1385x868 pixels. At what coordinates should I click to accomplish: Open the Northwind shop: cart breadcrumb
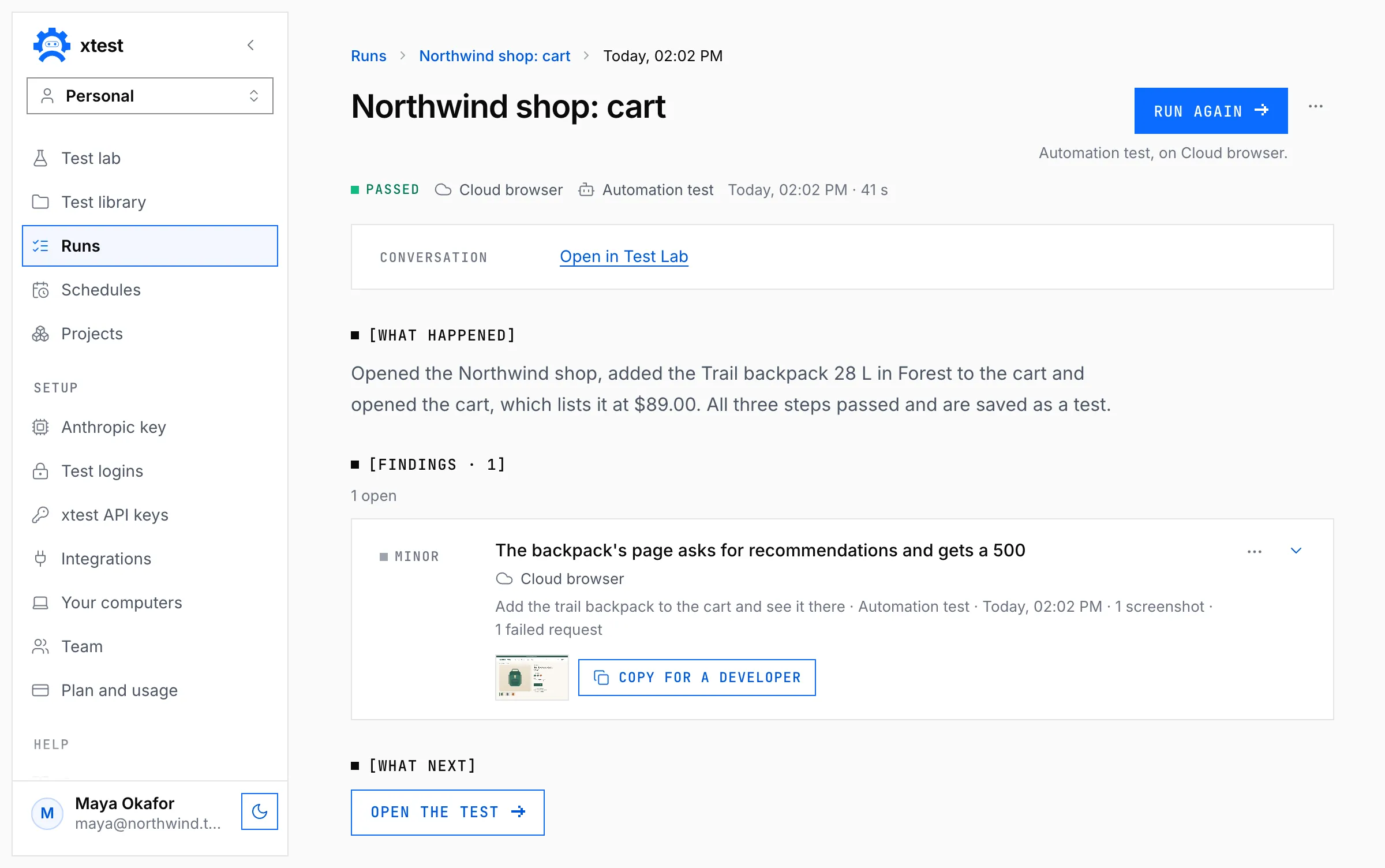(x=495, y=56)
